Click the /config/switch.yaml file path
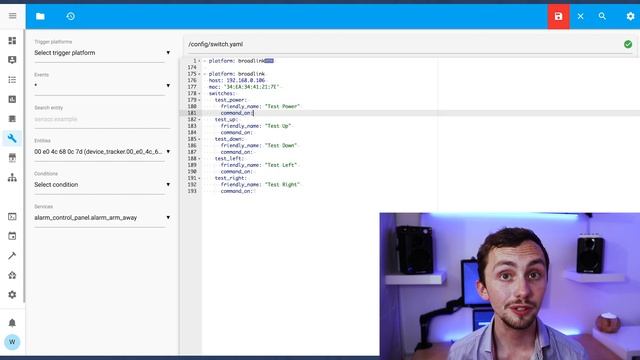 click(x=216, y=44)
